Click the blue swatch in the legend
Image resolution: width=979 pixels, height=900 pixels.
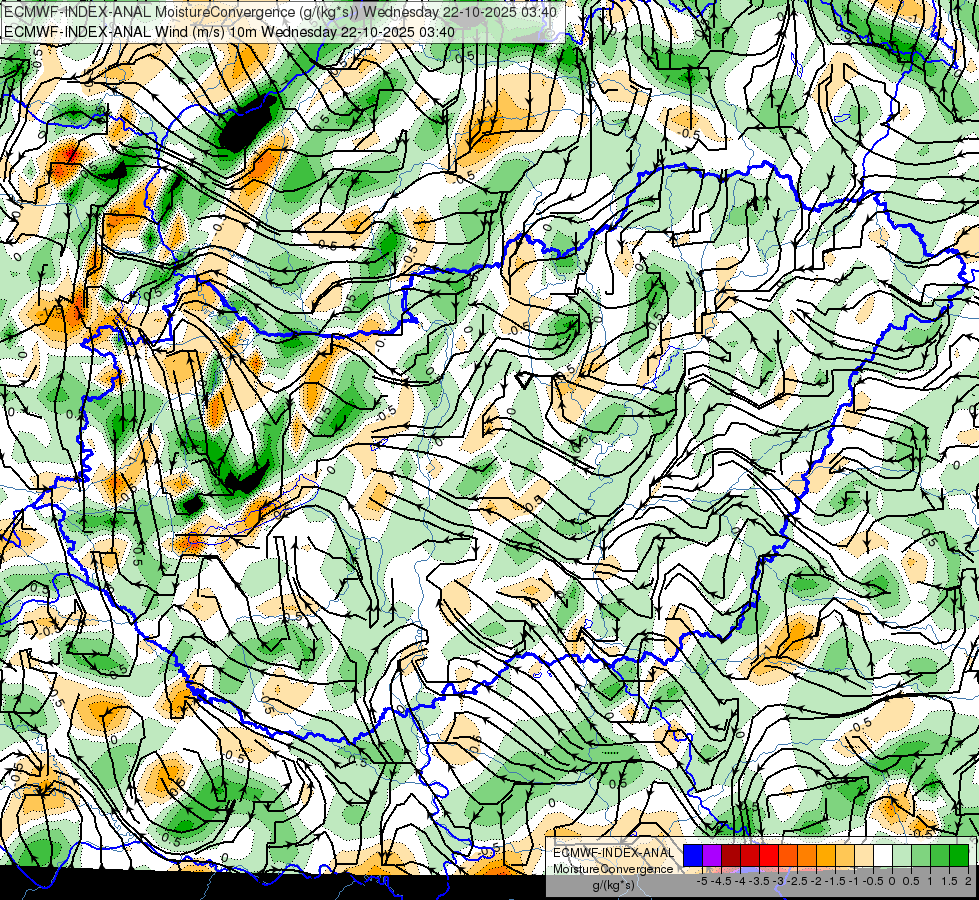693,855
